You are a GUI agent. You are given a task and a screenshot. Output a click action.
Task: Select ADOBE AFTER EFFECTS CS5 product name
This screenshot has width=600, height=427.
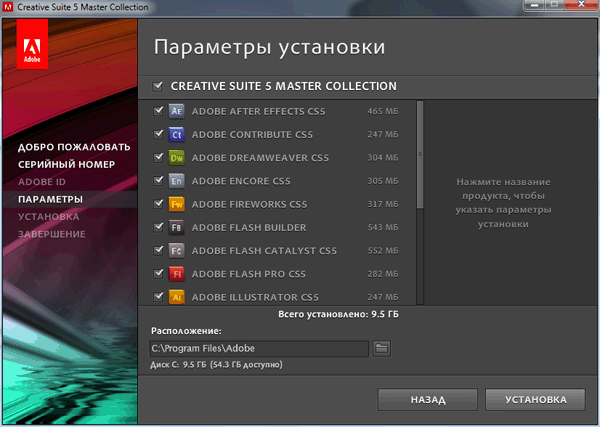258,111
